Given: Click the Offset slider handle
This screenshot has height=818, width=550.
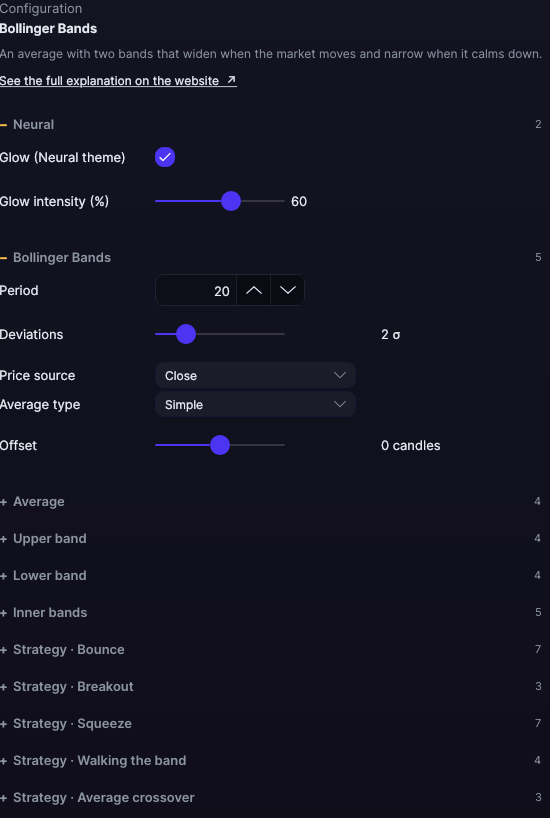Looking at the screenshot, I should point(220,445).
